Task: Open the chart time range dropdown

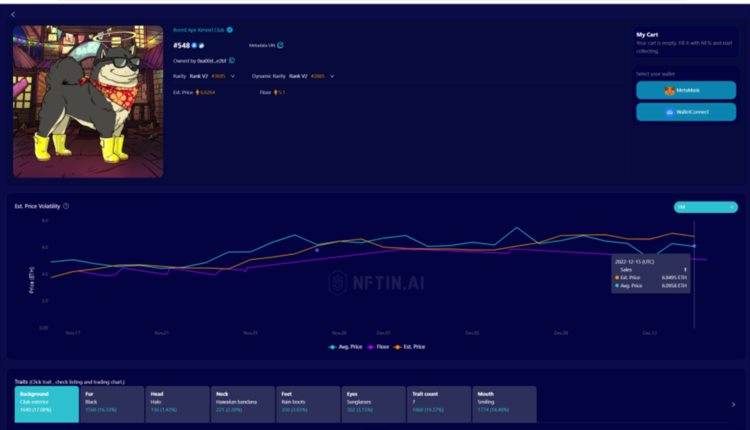Action: click(x=705, y=207)
